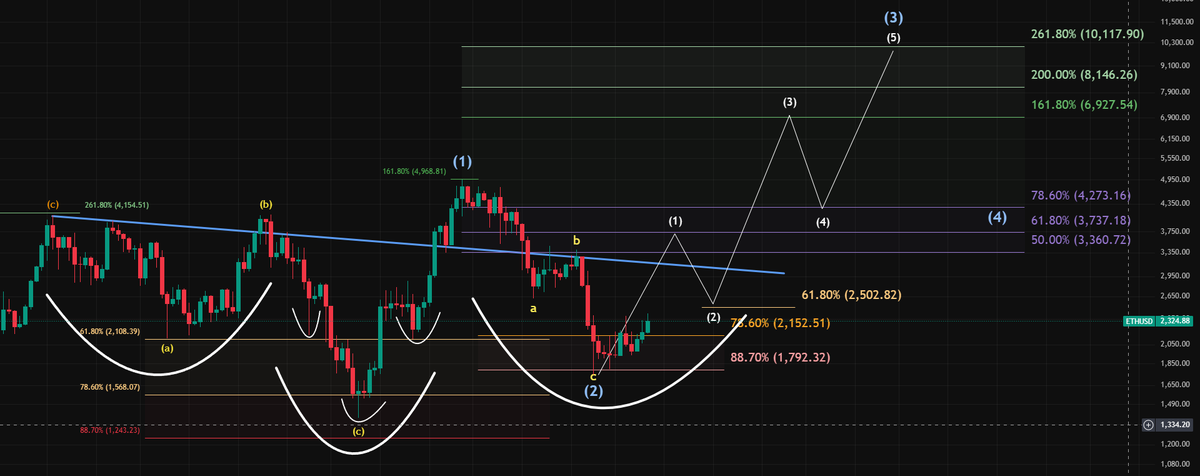Select the ETHUSD symbol label on price axis
1200x476 pixels.
pyautogui.click(x=1138, y=321)
